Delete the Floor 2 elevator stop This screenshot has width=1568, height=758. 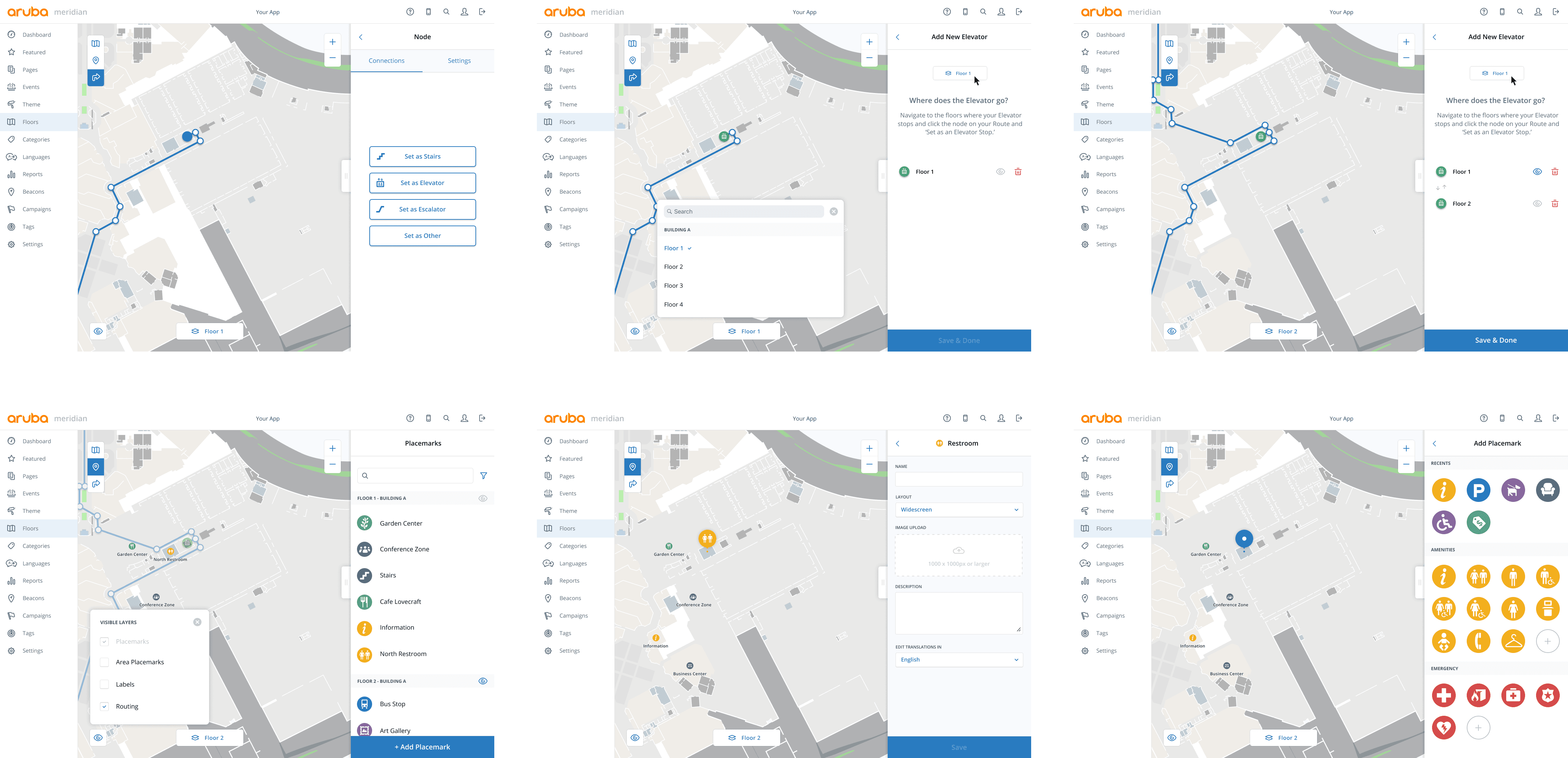pos(1555,204)
